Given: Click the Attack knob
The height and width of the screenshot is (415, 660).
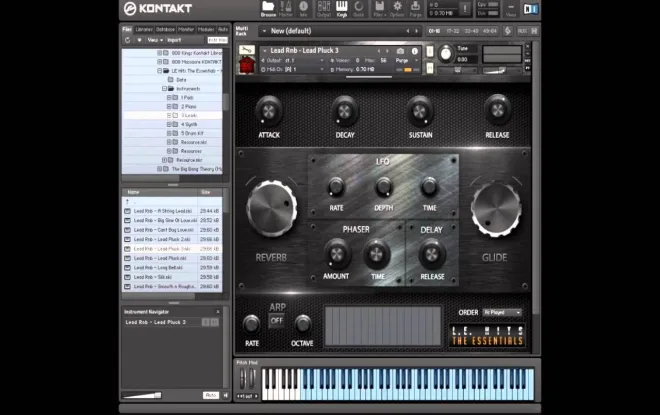Looking at the screenshot, I should 269,111.
